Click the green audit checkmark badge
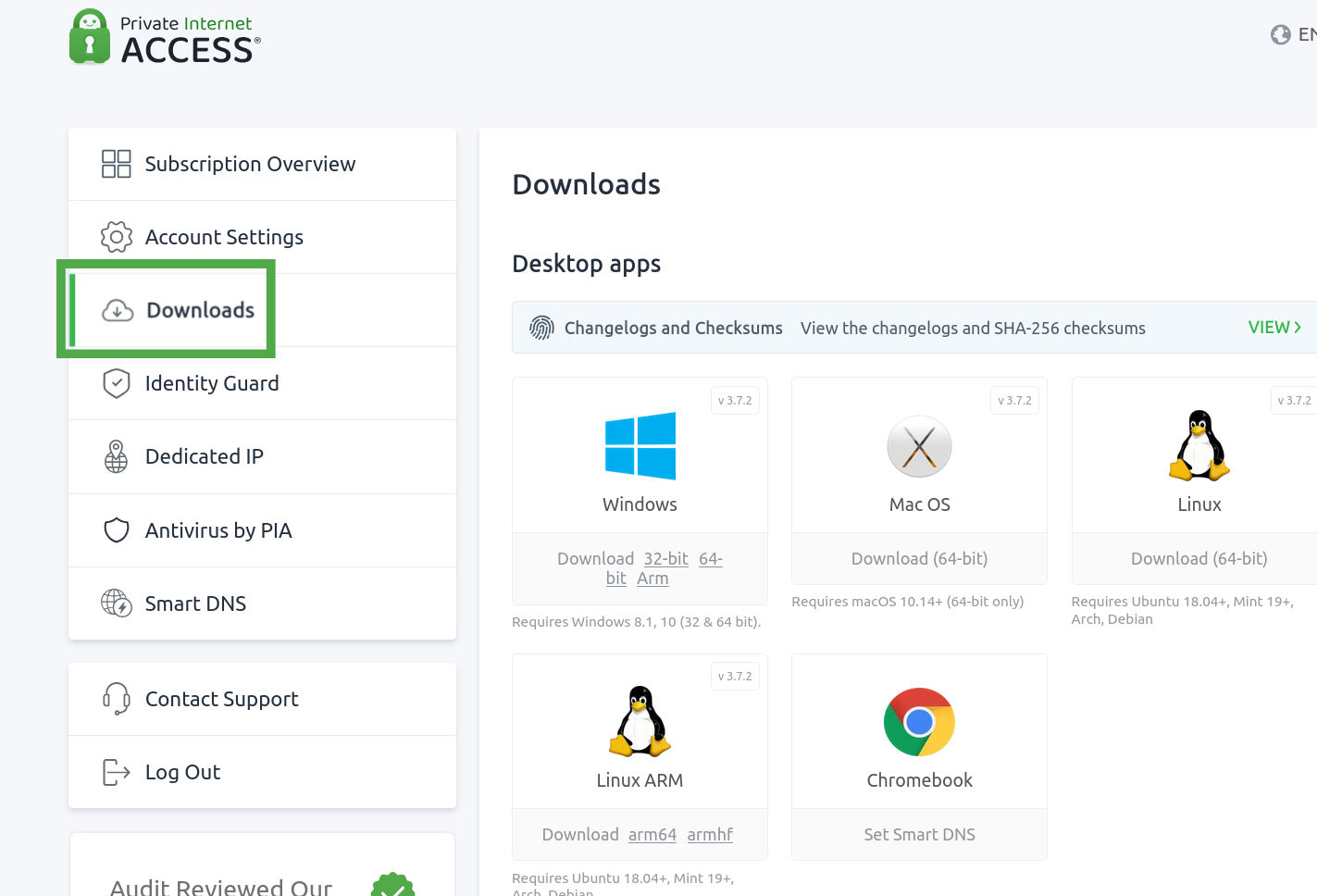The width and height of the screenshot is (1317, 896). (x=392, y=885)
